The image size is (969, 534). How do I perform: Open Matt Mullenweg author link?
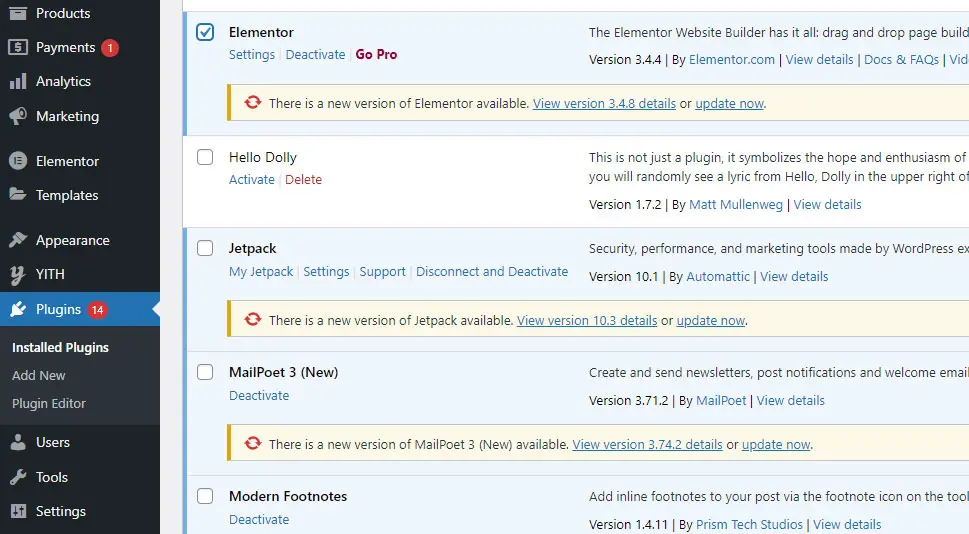(735, 205)
